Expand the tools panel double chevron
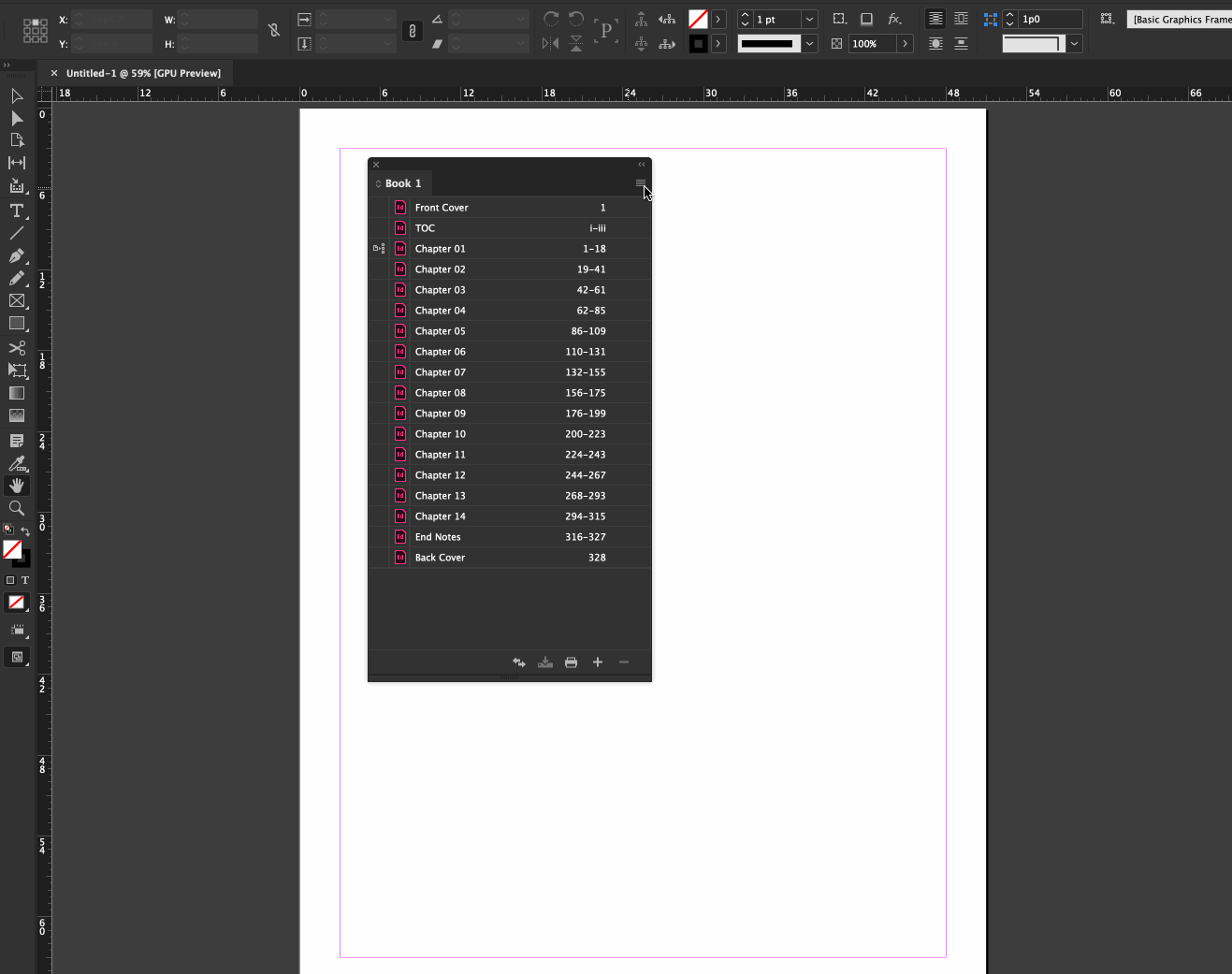 coord(7,65)
